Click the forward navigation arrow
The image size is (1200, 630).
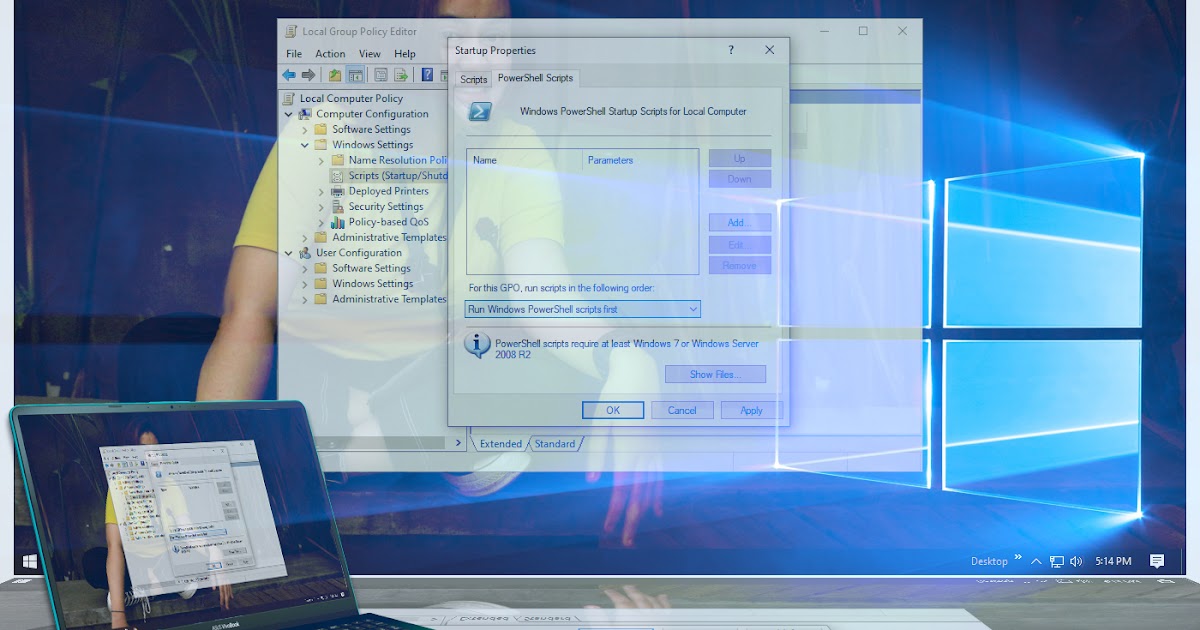(x=308, y=74)
